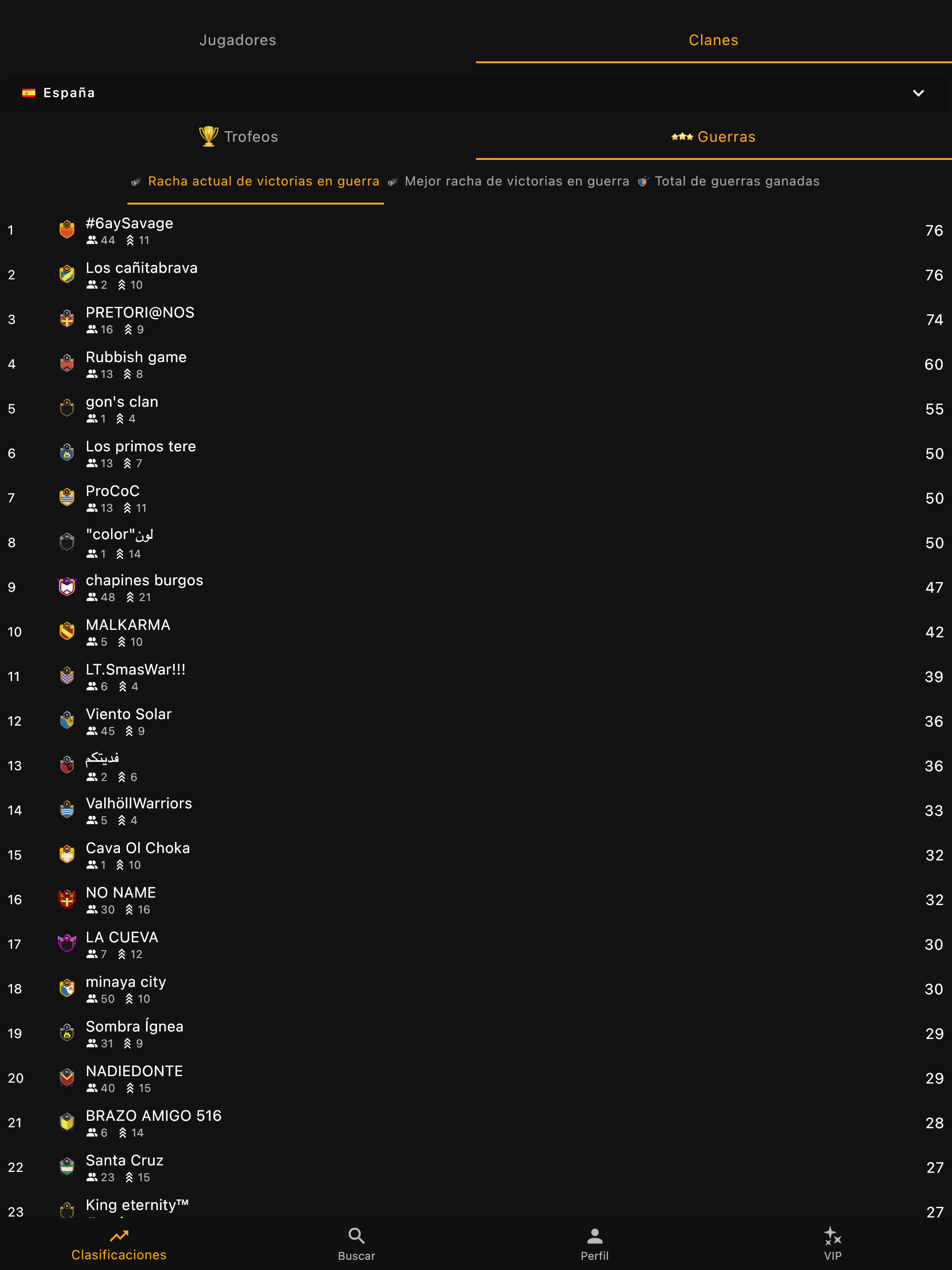
Task: Tap the Clasificaciones trending icon
Action: tap(119, 1236)
